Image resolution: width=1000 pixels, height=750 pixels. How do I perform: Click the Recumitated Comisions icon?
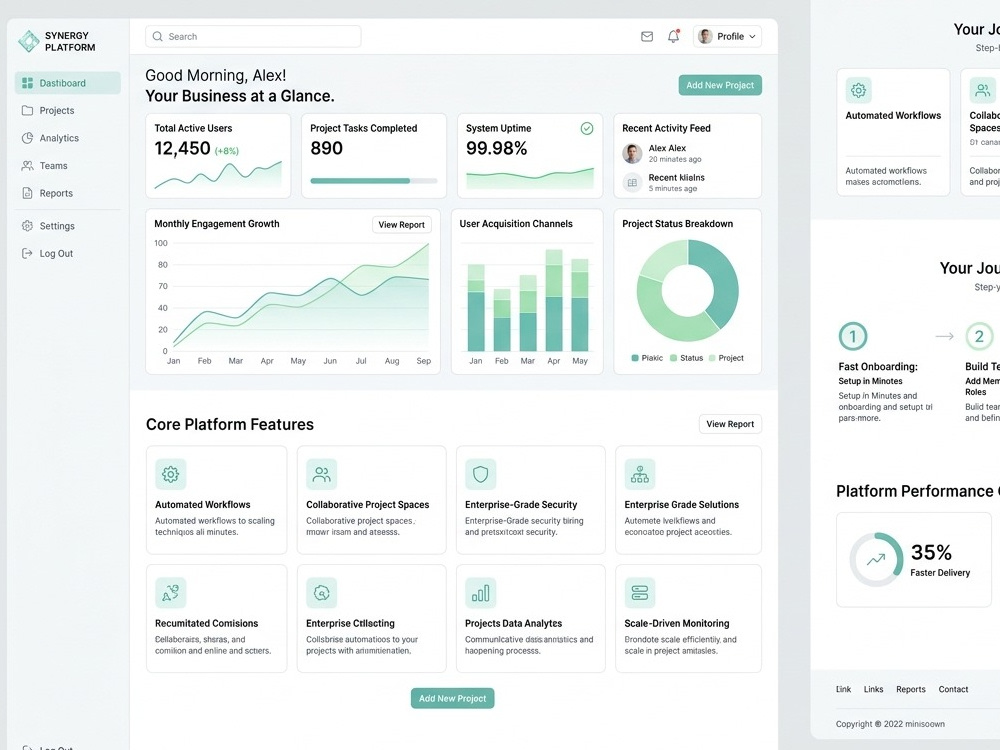tap(170, 593)
